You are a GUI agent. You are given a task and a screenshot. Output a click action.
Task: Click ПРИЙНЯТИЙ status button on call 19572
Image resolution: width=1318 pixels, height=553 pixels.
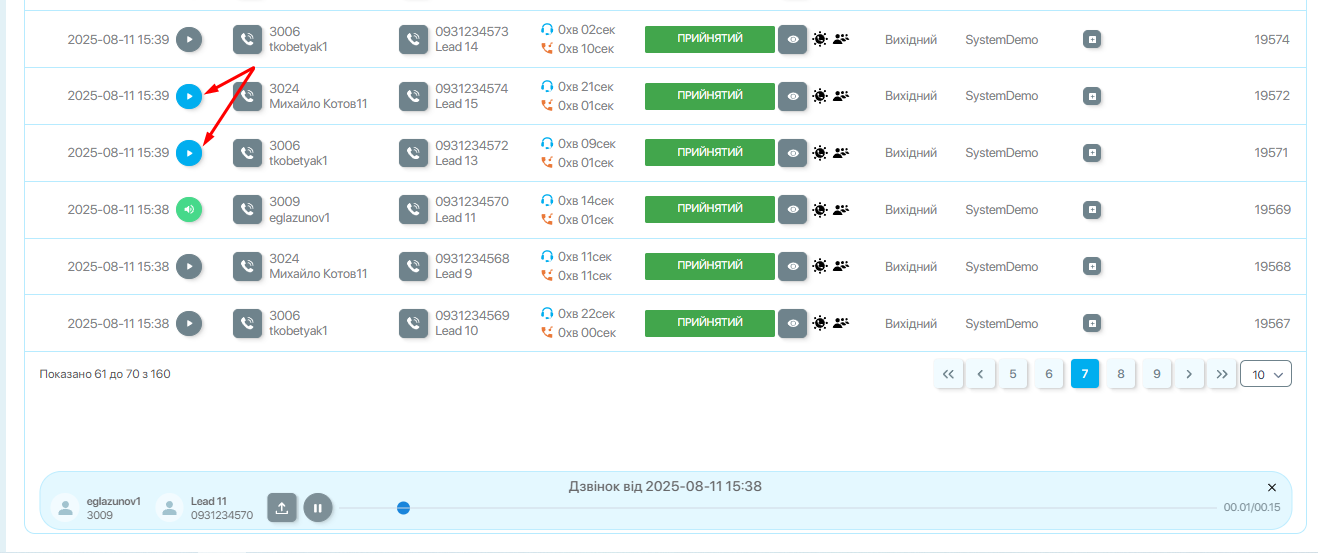pos(710,96)
